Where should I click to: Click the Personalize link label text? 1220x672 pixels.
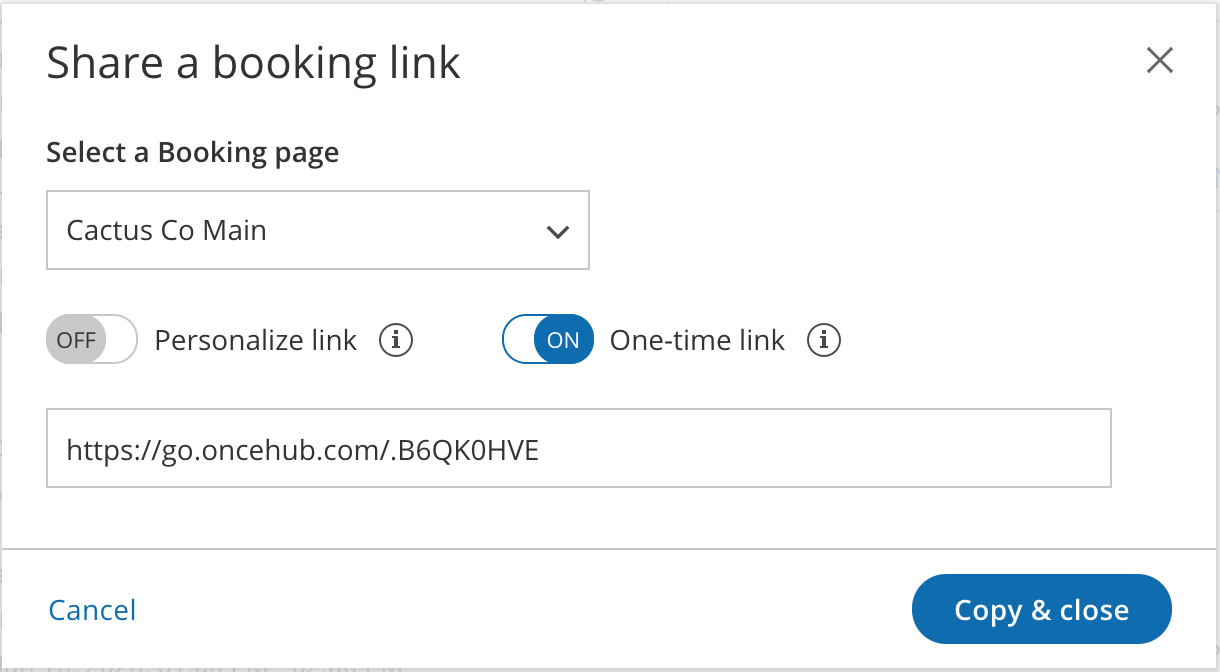point(255,340)
